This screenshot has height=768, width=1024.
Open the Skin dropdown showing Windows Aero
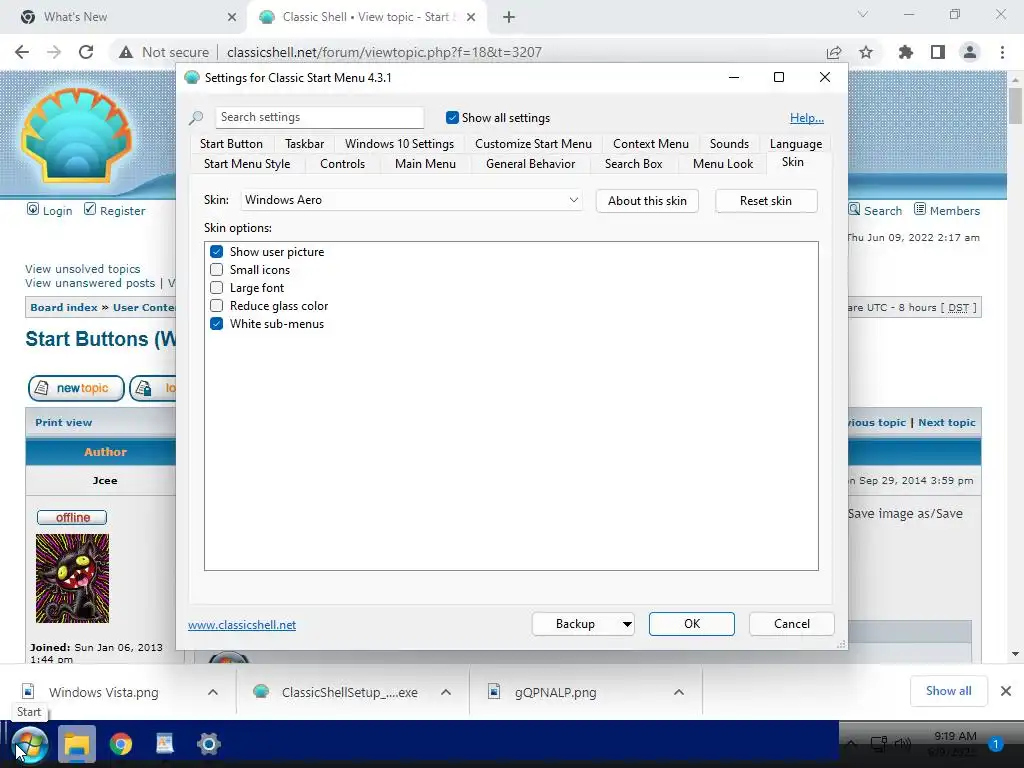tap(411, 200)
